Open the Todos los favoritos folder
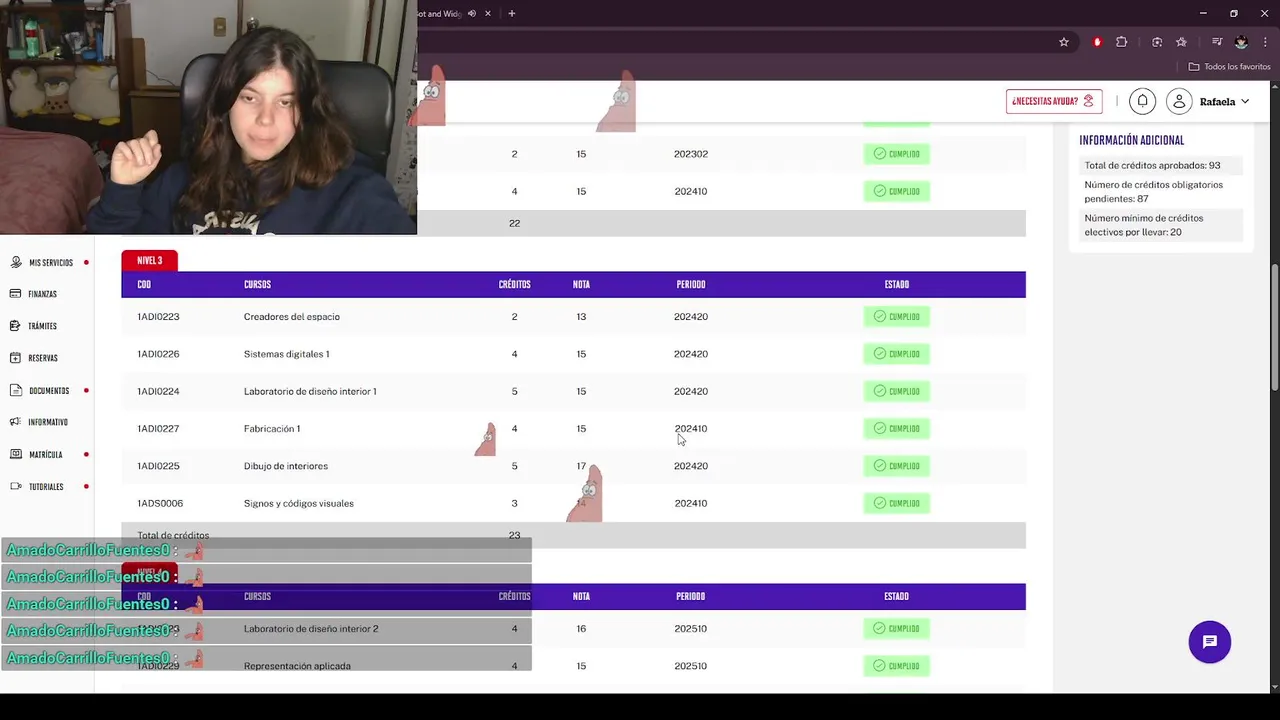 pos(1229,67)
